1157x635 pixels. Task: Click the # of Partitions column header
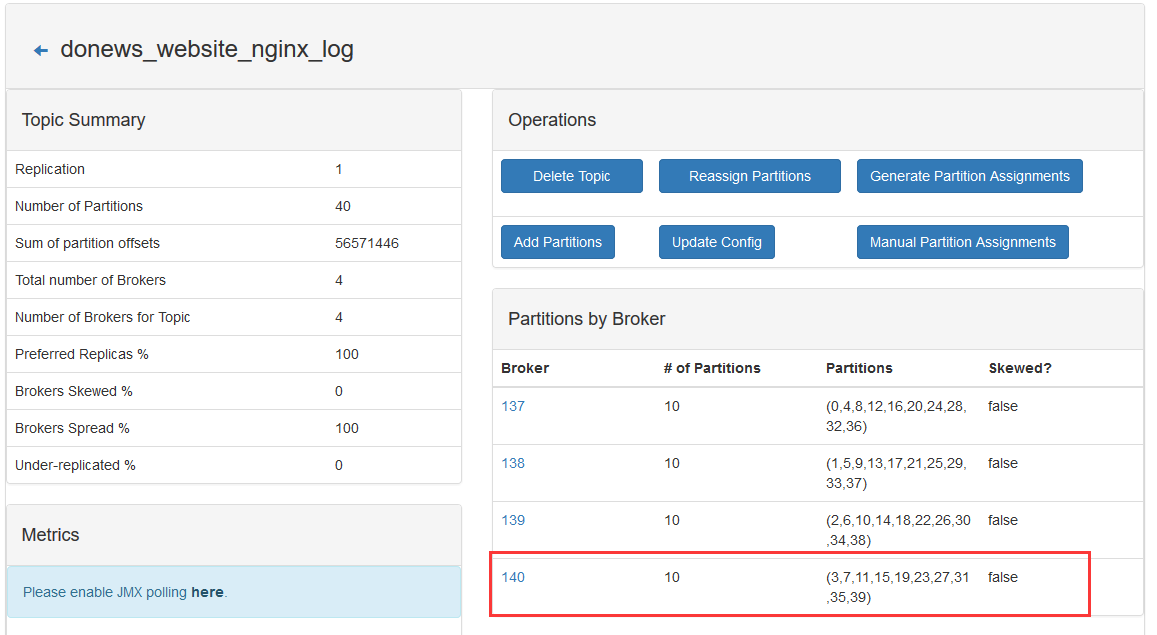712,368
